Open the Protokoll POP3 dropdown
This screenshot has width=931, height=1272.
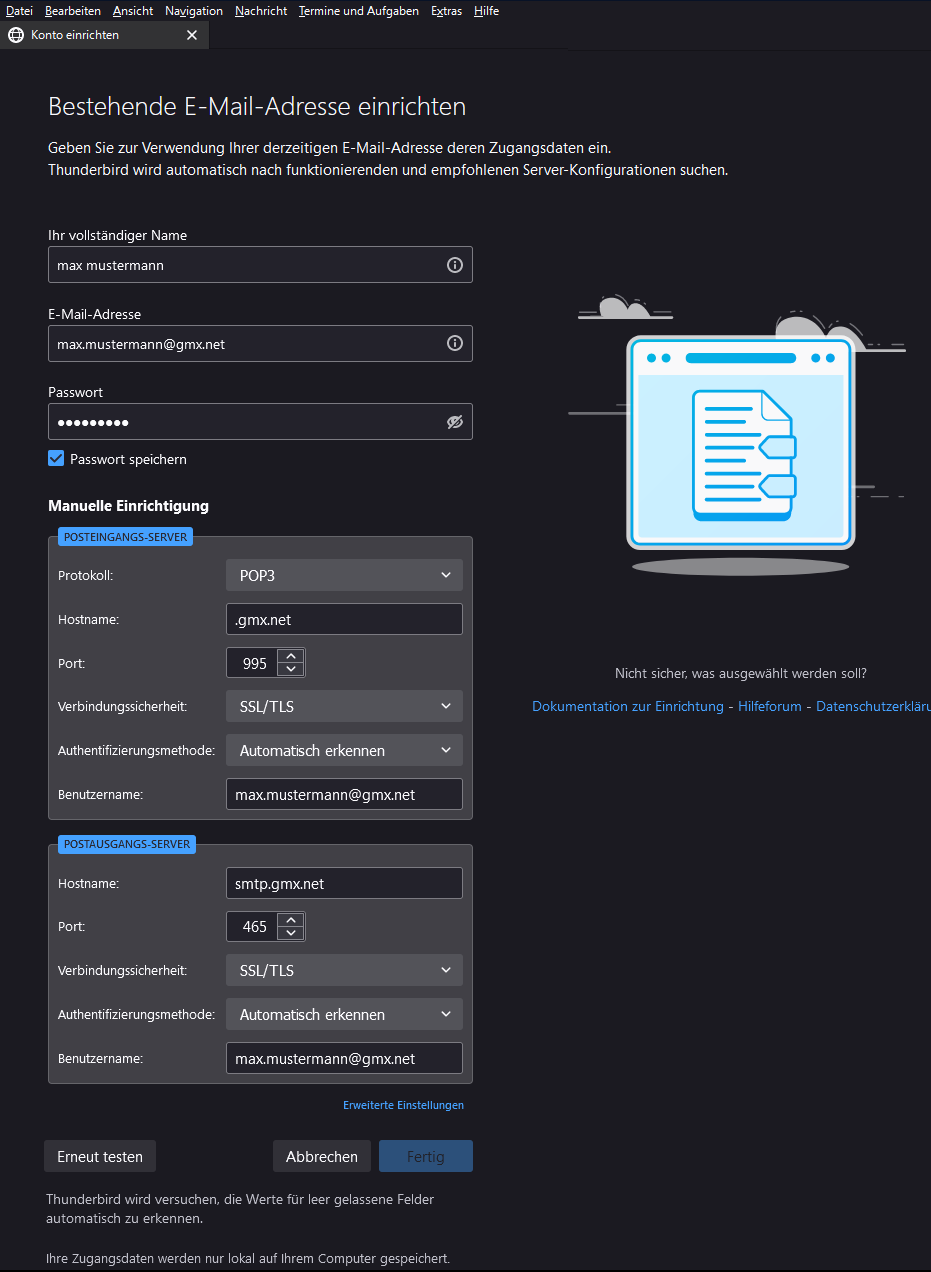coord(344,575)
